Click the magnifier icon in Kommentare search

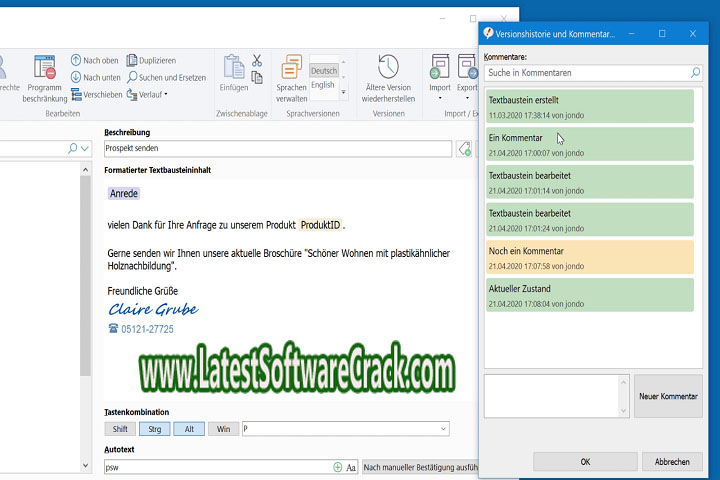click(695, 72)
